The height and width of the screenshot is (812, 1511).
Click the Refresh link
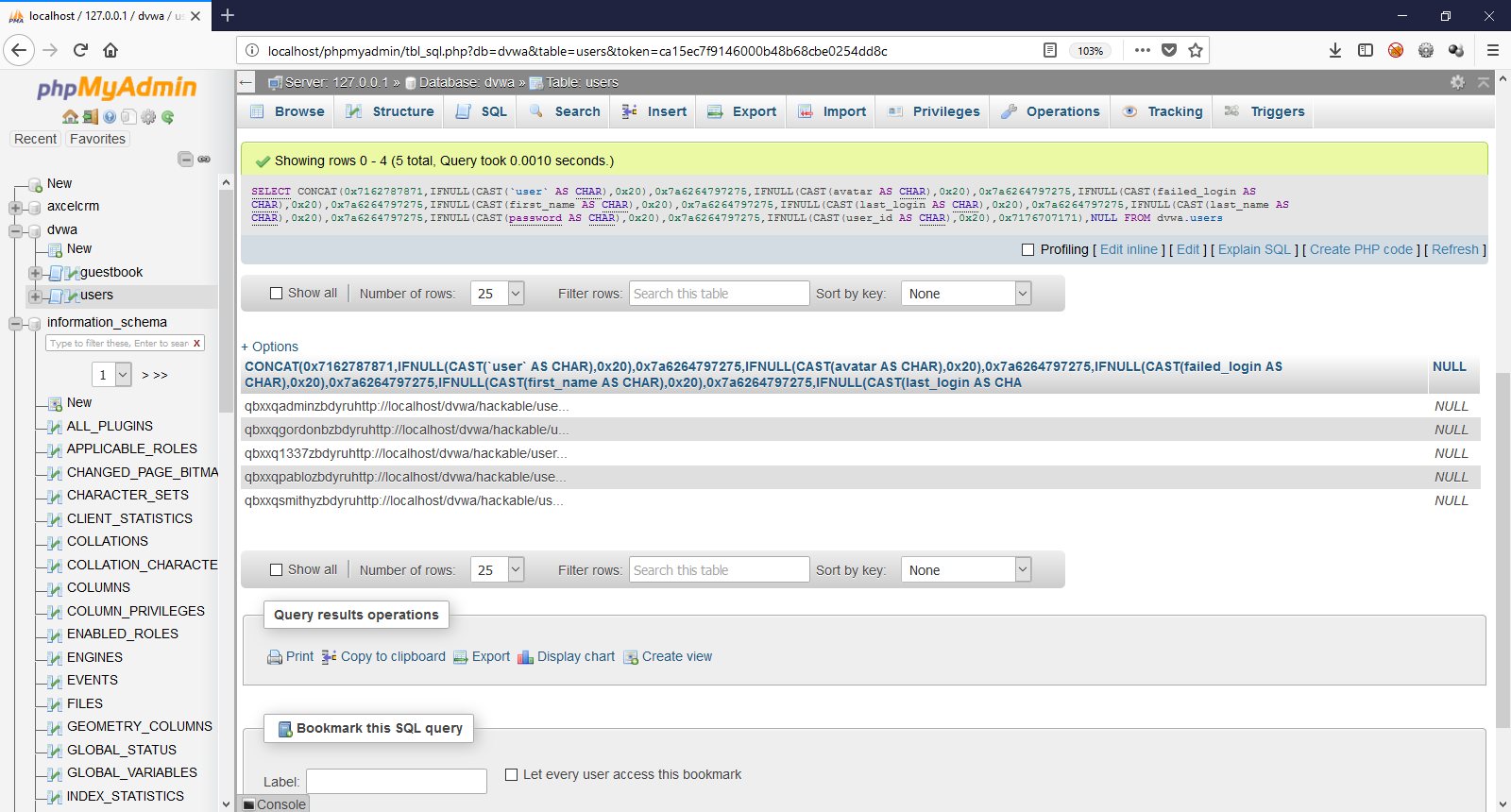(1455, 249)
